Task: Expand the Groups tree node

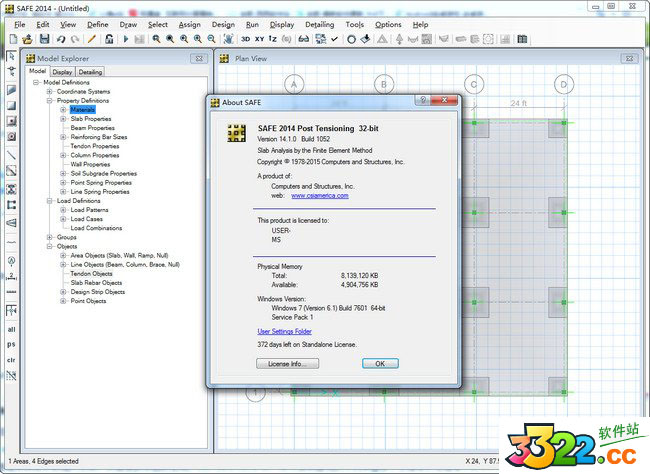Action: [x=49, y=237]
